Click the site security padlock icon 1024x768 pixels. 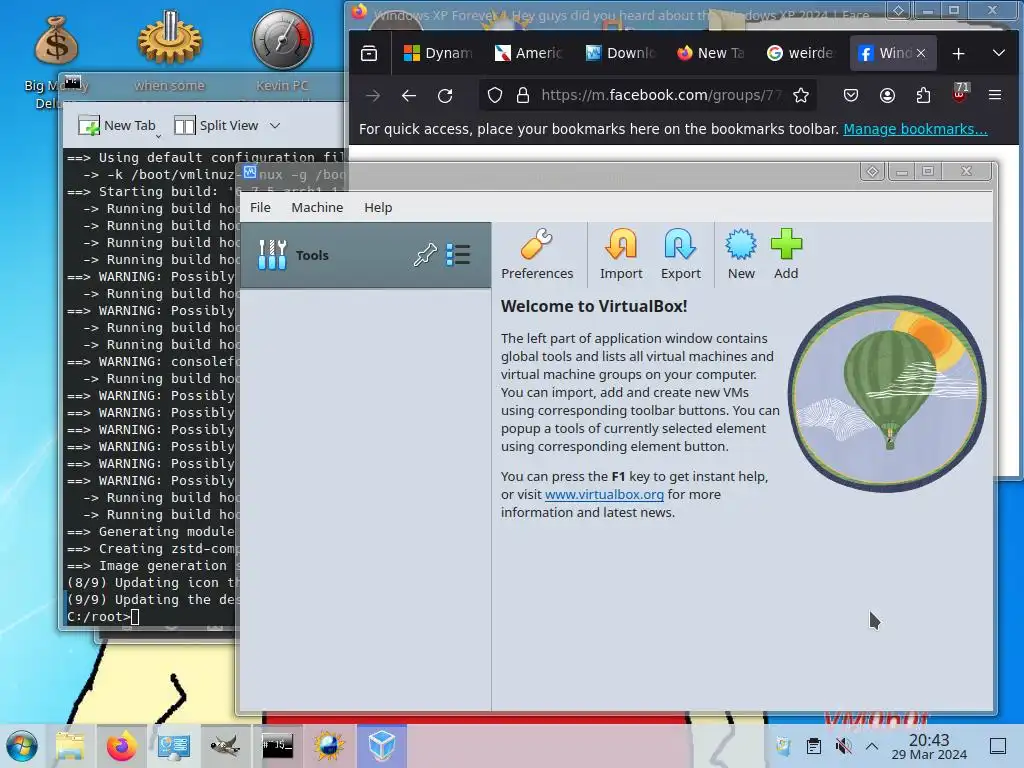pos(522,95)
